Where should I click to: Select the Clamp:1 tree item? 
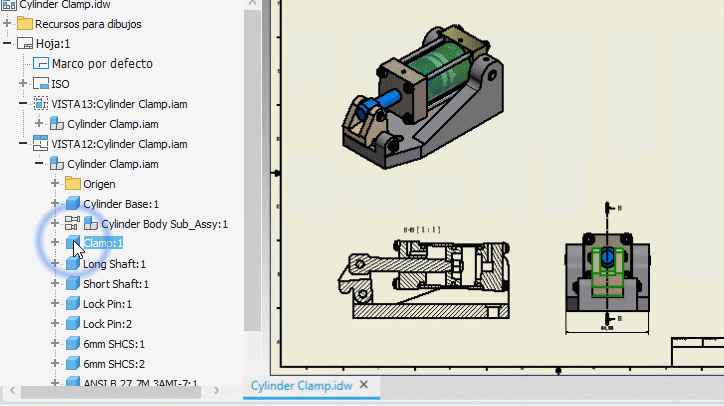coord(103,243)
